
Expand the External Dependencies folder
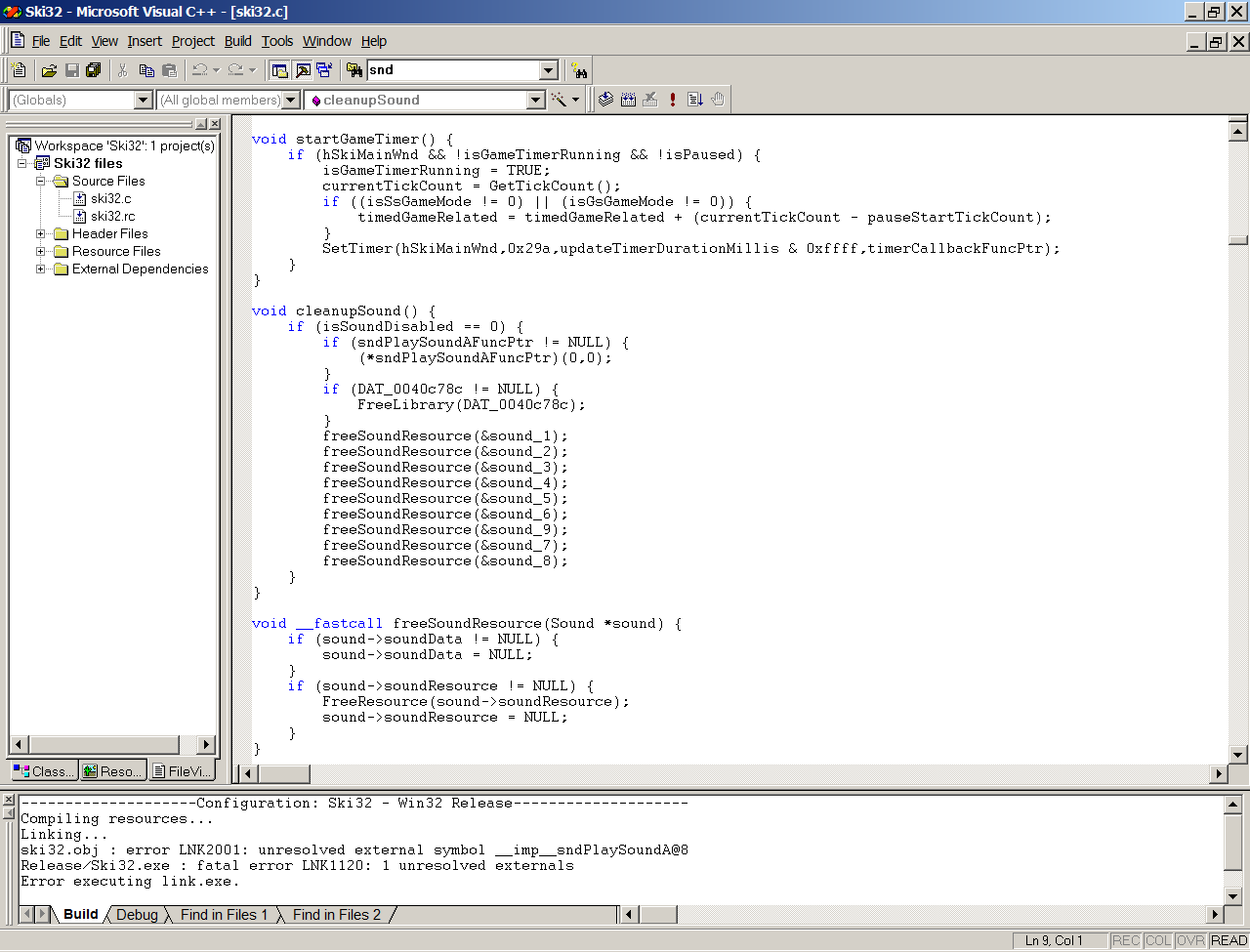(41, 269)
